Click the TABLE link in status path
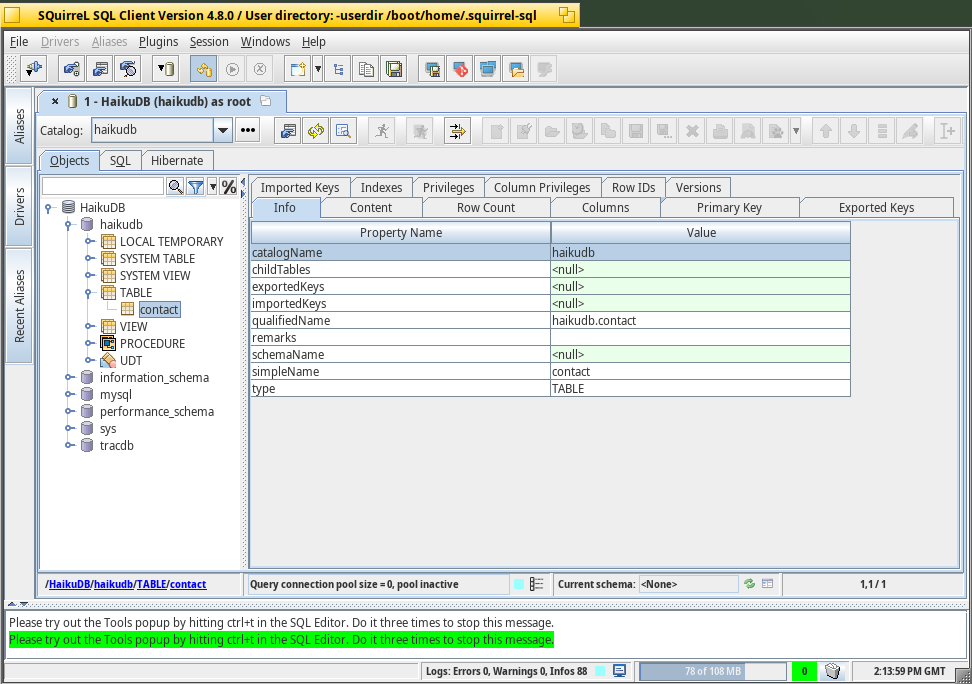This screenshot has height=684, width=972. pyautogui.click(x=151, y=584)
